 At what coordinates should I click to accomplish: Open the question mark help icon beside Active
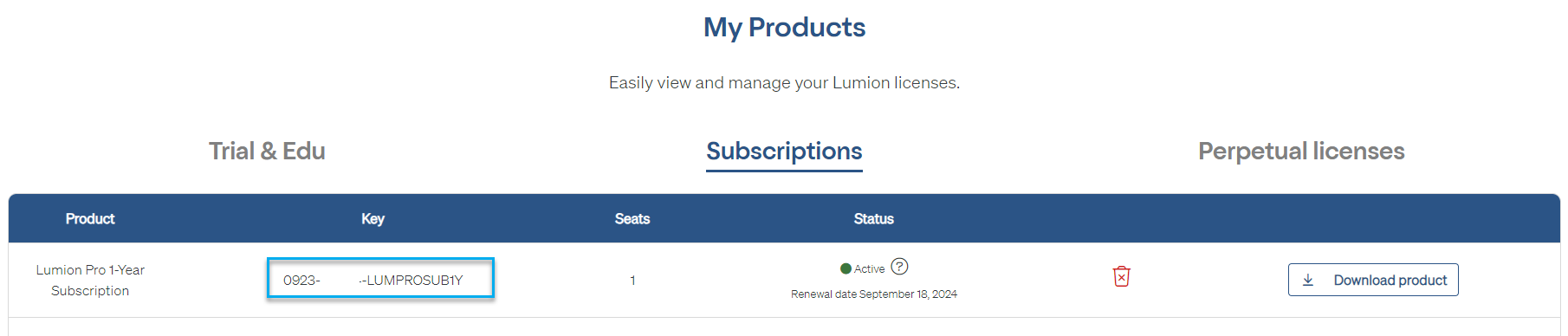click(x=900, y=267)
